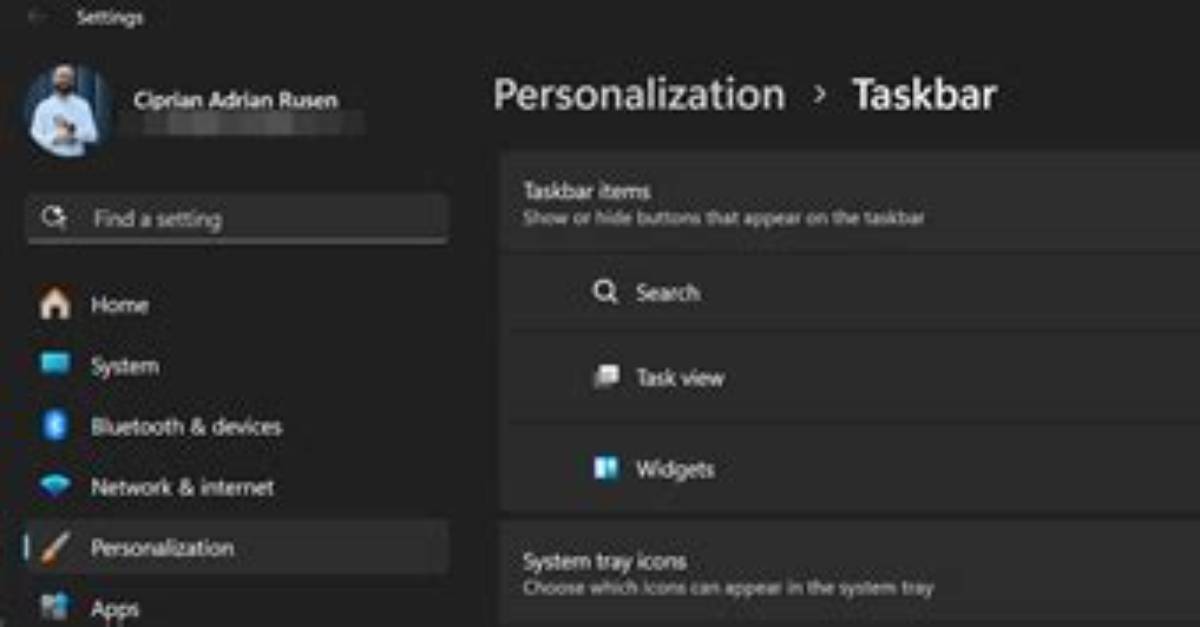Image resolution: width=1200 pixels, height=627 pixels.
Task: Click the Find a setting search box
Action: (237, 218)
